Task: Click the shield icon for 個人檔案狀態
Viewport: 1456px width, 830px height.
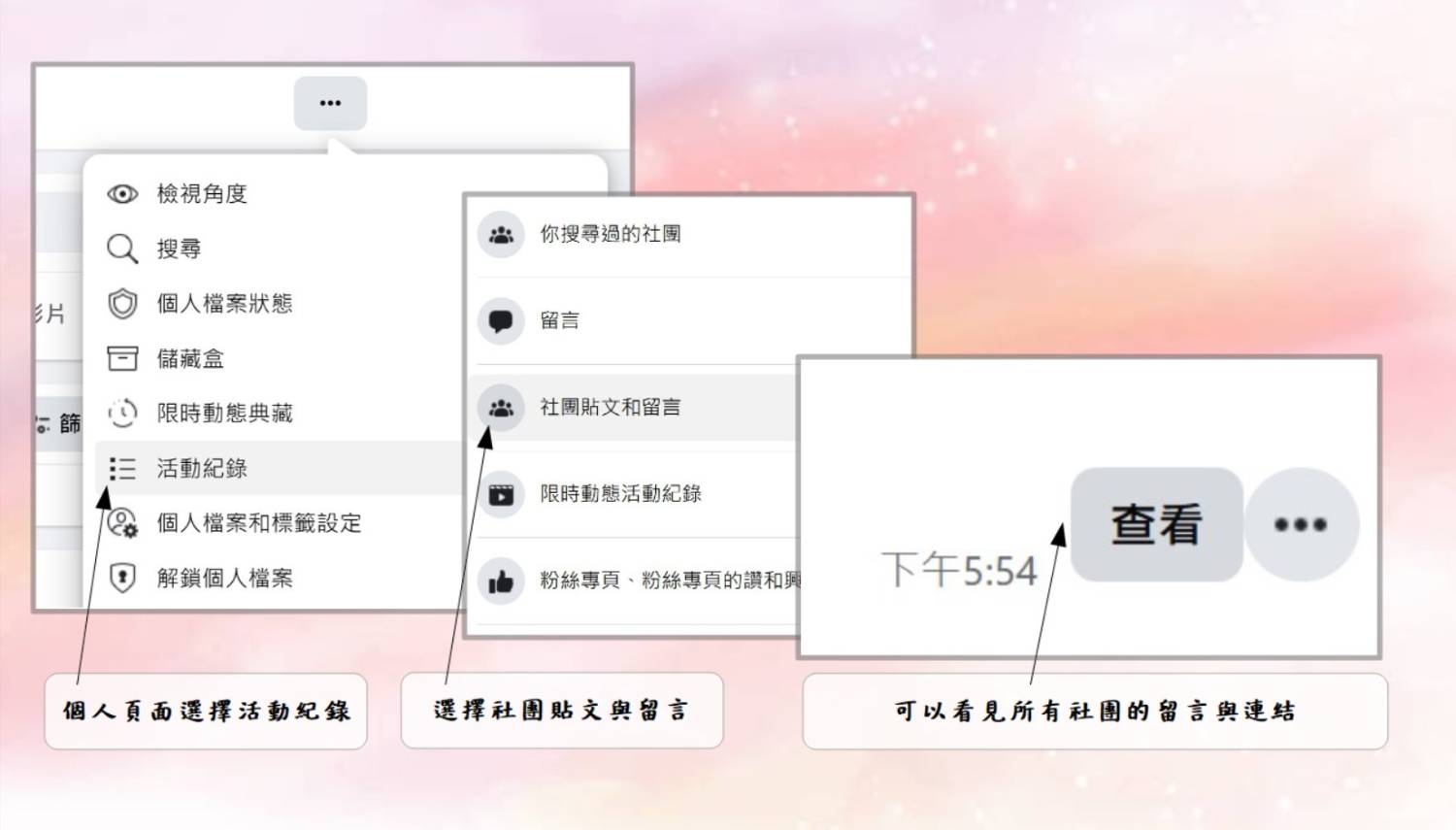Action: 122,304
